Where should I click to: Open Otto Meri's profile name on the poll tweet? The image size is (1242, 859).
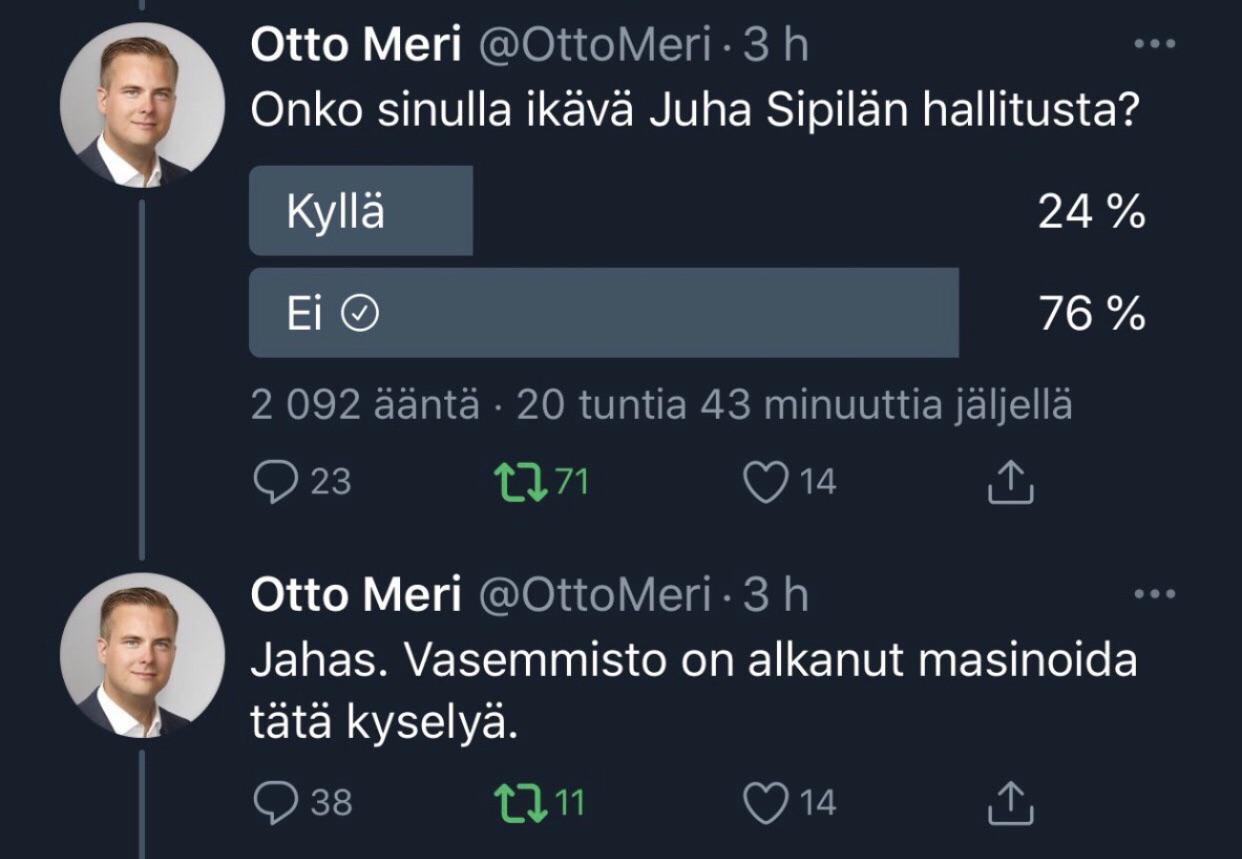coord(355,46)
